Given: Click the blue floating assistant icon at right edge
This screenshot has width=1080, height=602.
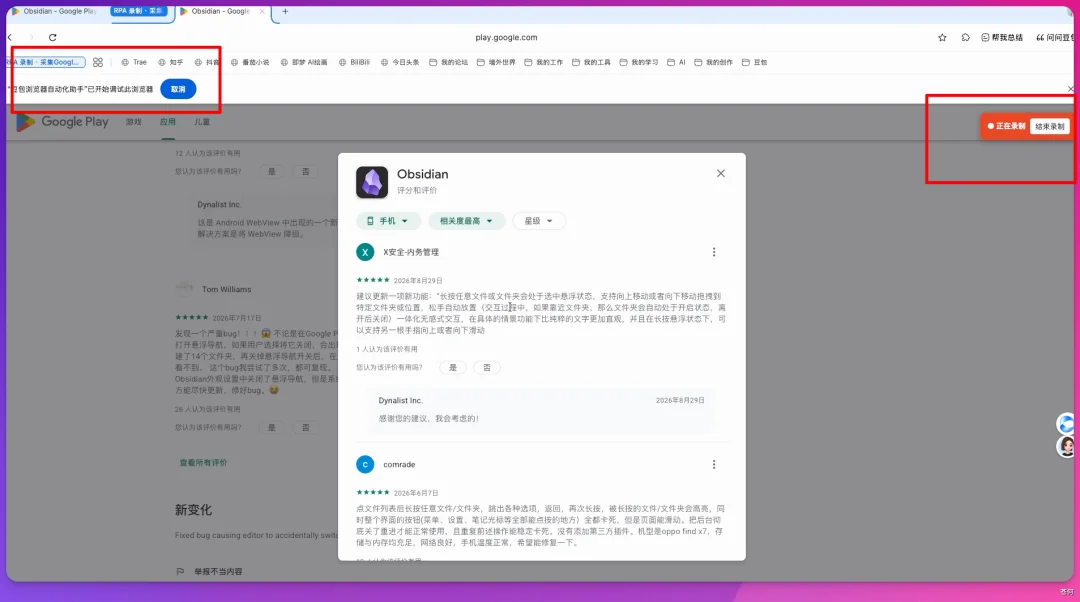Looking at the screenshot, I should tap(1066, 424).
